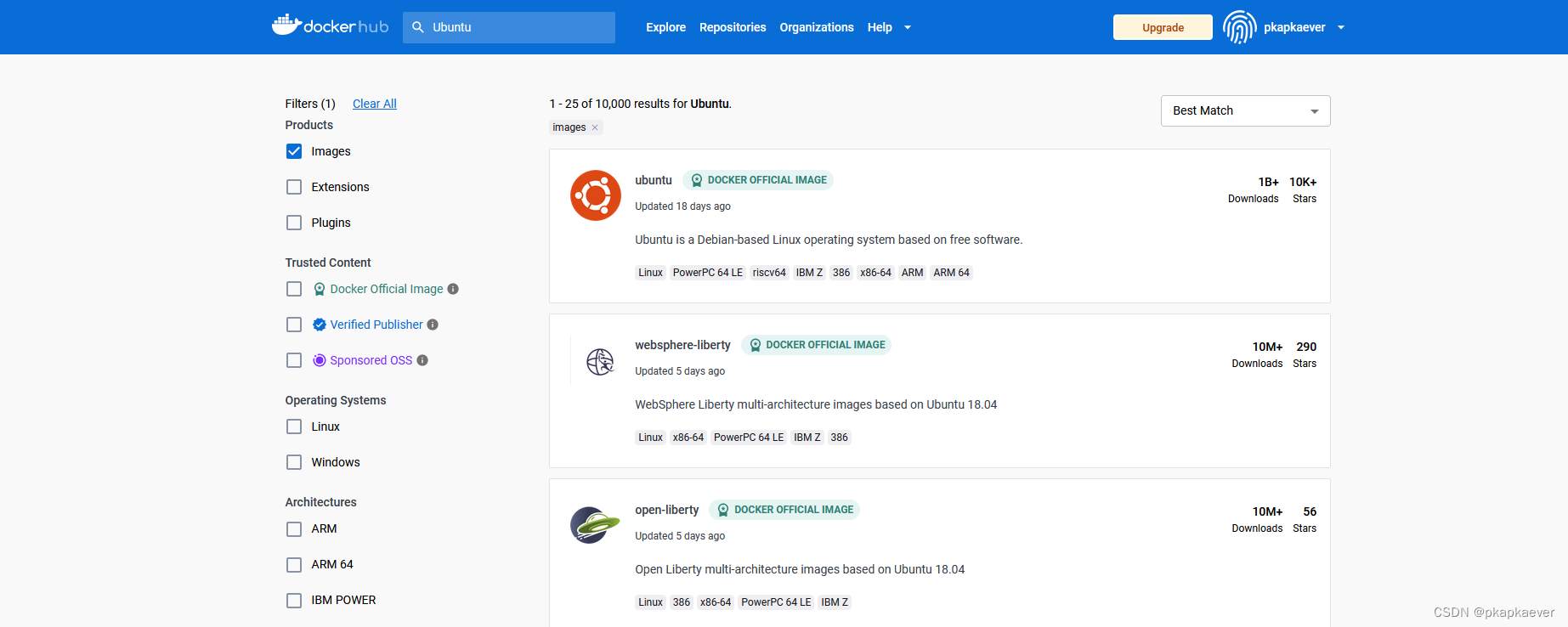1568x627 pixels.
Task: Open the ubuntu image result title
Action: click(x=654, y=180)
